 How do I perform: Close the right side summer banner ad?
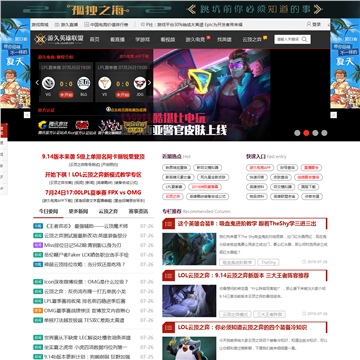click(333, 115)
